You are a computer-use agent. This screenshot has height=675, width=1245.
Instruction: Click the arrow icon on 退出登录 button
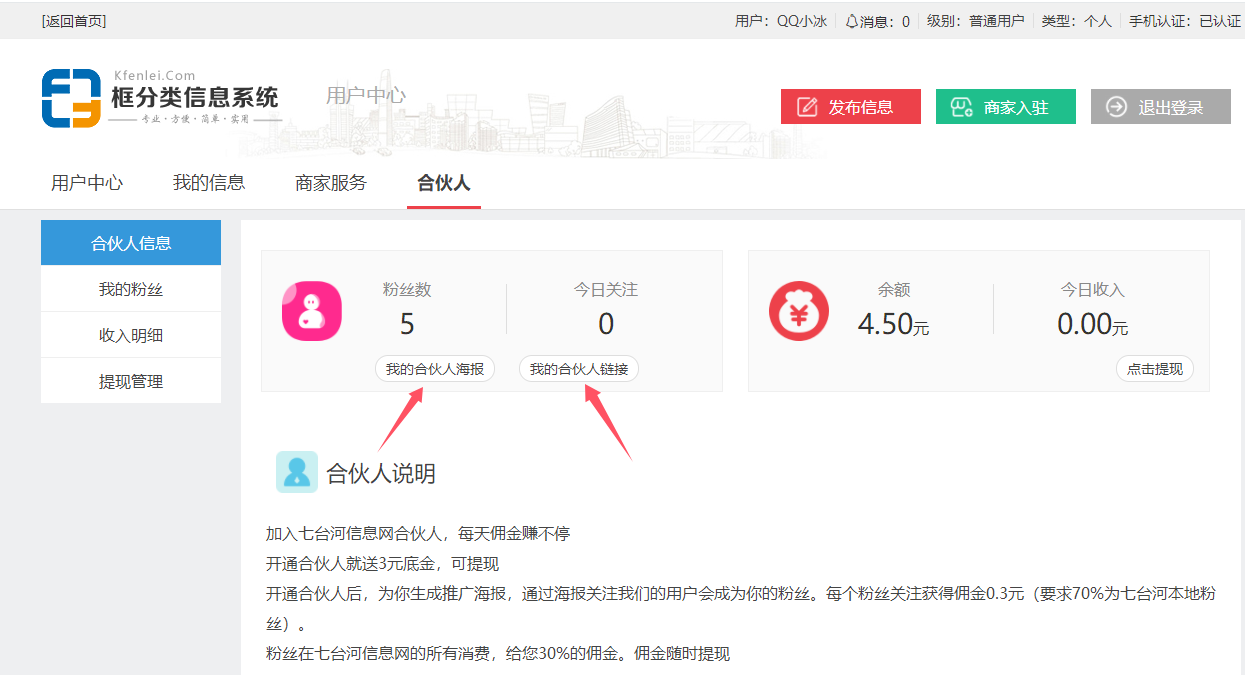1116,107
